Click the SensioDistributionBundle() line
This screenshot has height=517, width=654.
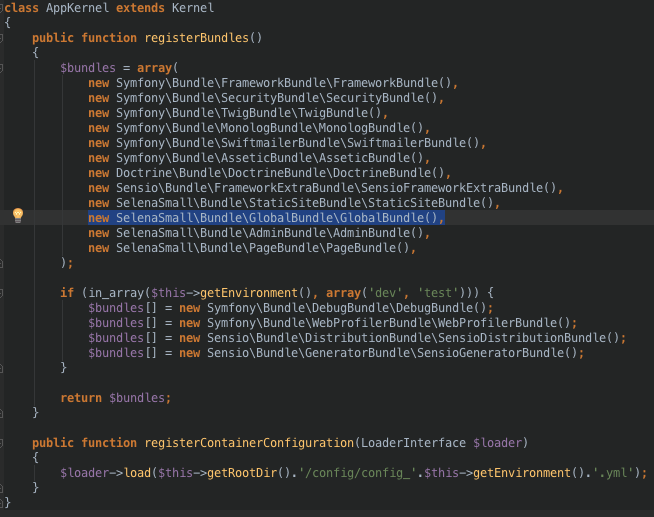357,338
